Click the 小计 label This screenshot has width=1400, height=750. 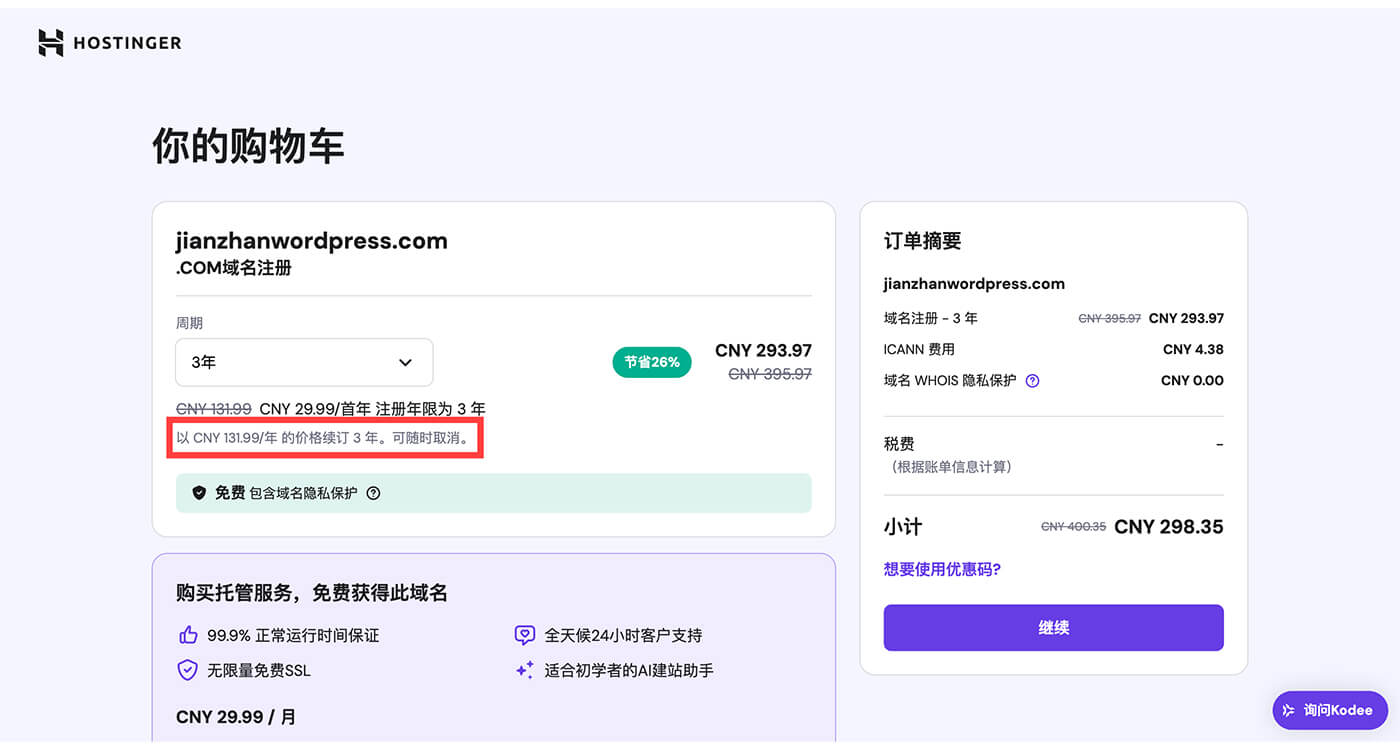coord(903,527)
